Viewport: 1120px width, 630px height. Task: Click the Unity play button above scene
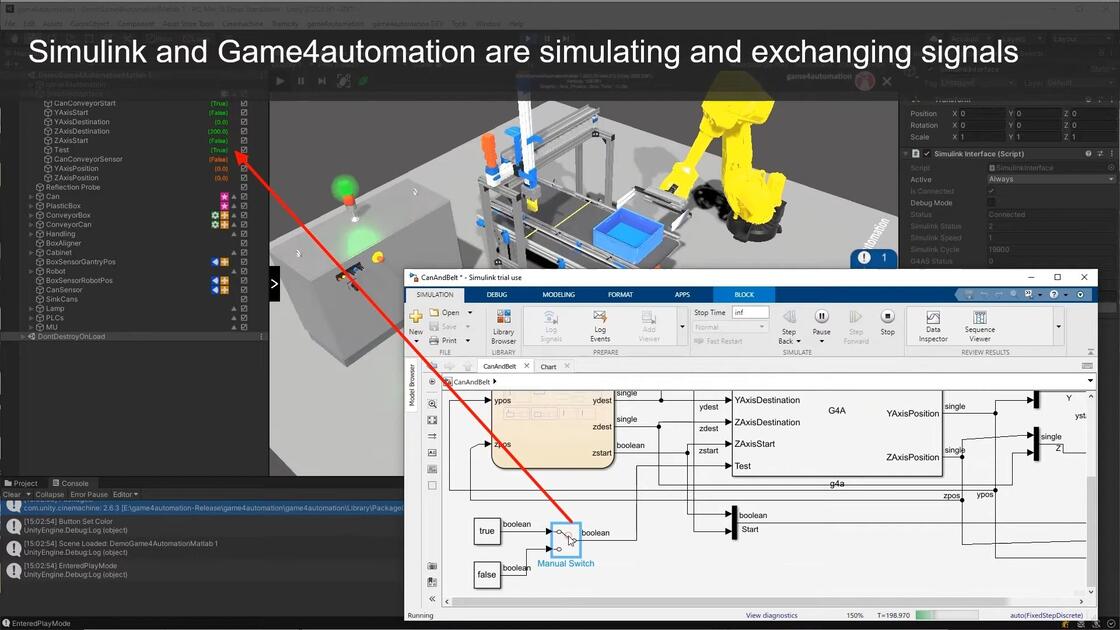coord(280,81)
